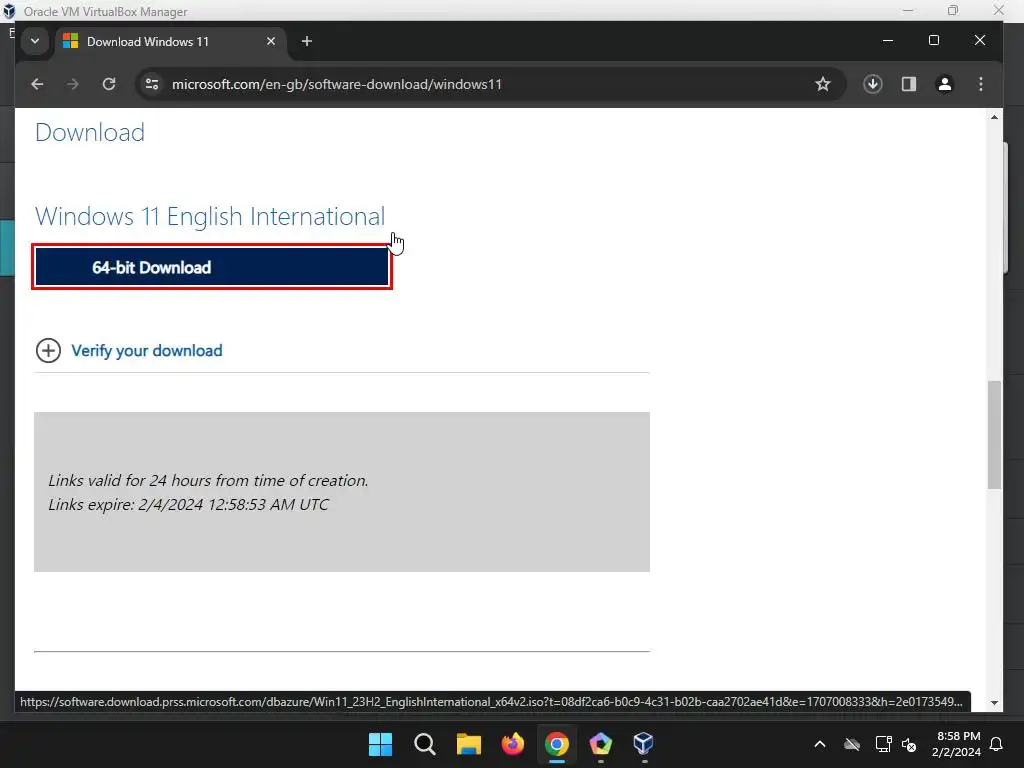Open a new browser tab
Viewport: 1024px width, 768px height.
click(306, 41)
